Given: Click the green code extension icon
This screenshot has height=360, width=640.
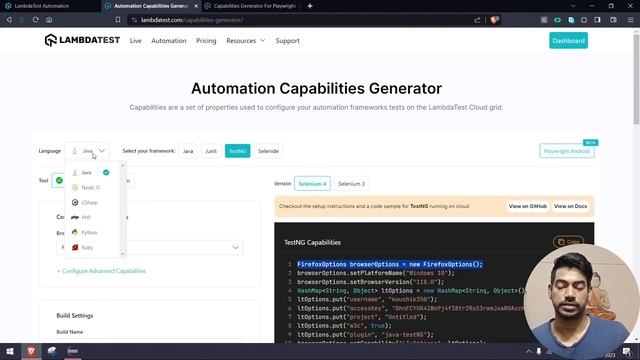Looking at the screenshot, I should coord(557,20).
